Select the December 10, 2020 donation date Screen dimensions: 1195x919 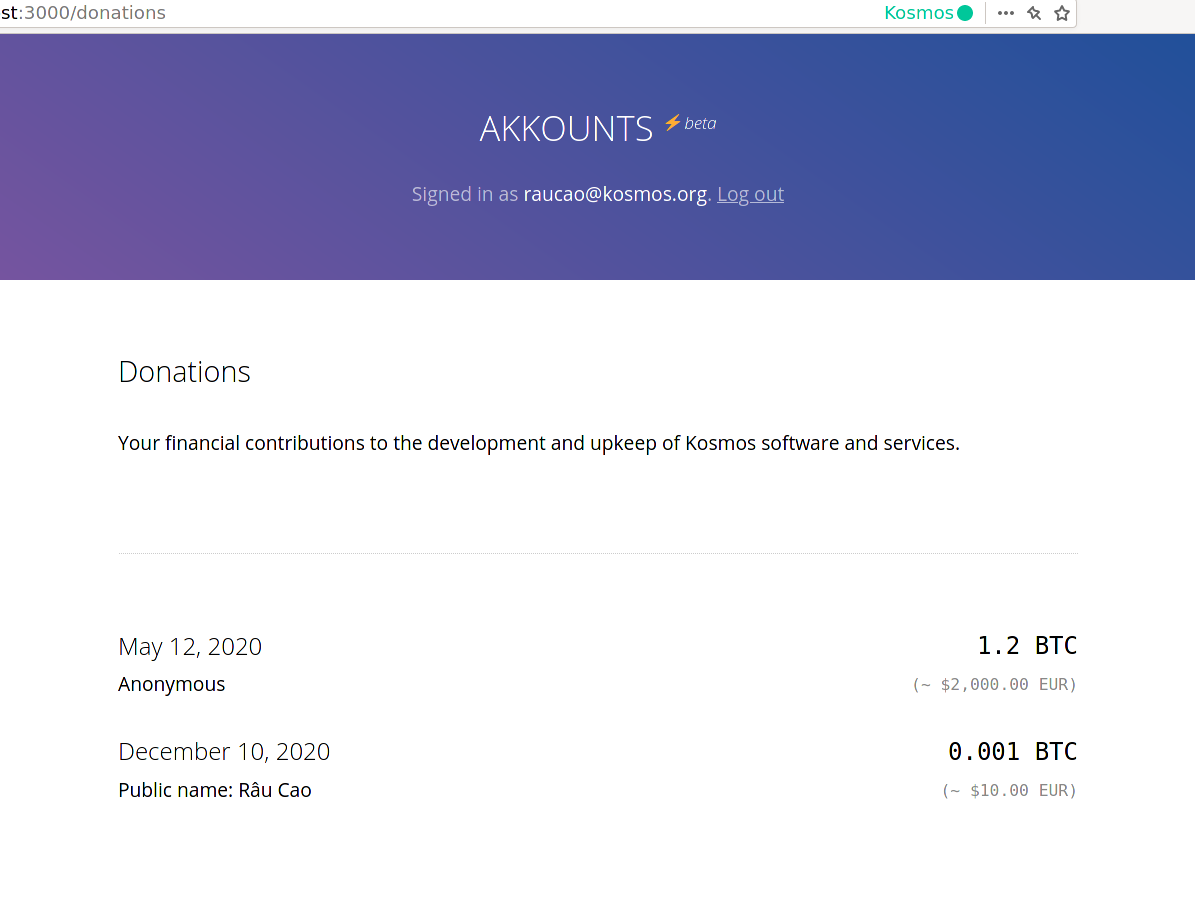click(x=224, y=752)
